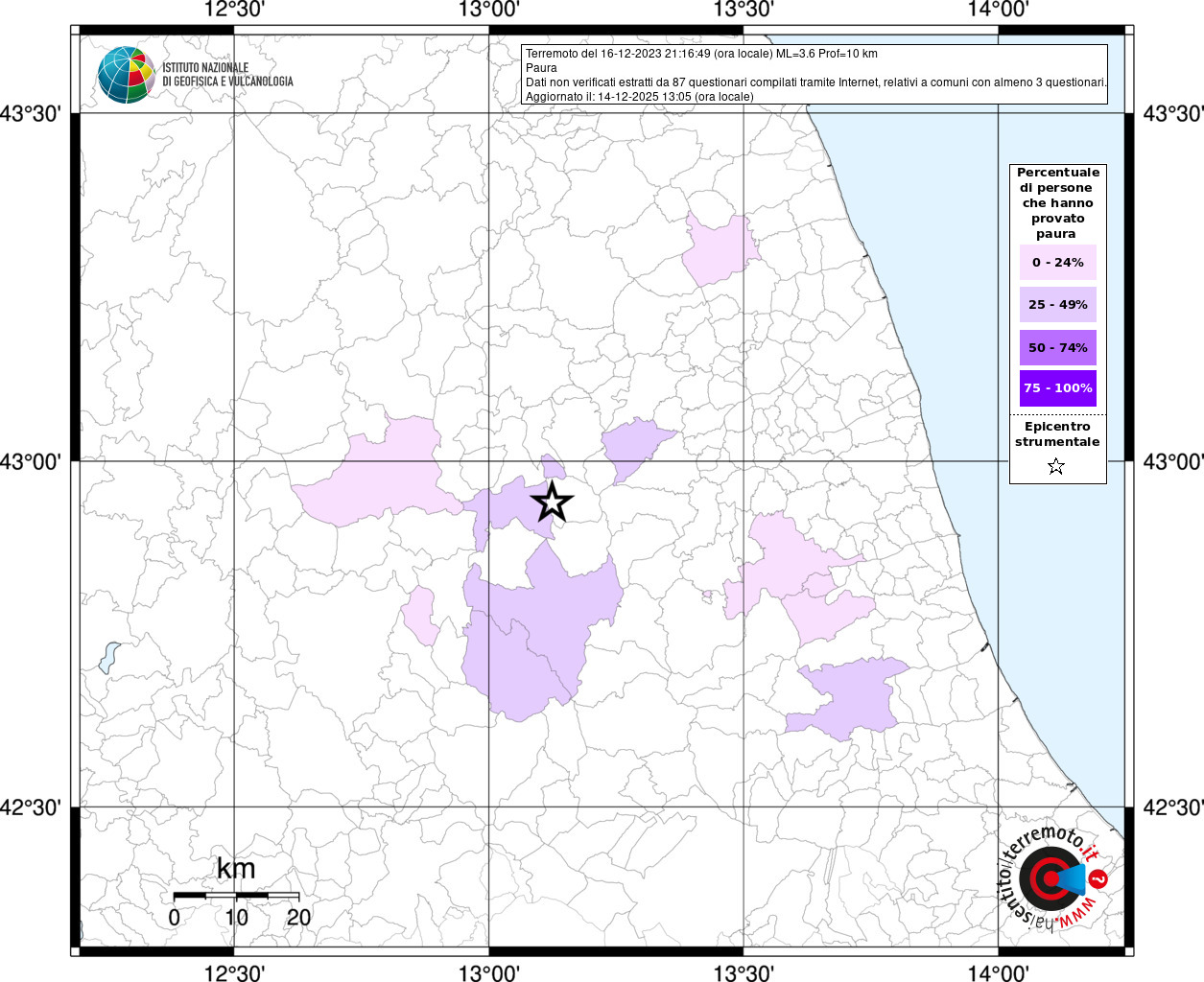Click the small blue lake on the left
The image size is (1204, 982).
(108, 658)
